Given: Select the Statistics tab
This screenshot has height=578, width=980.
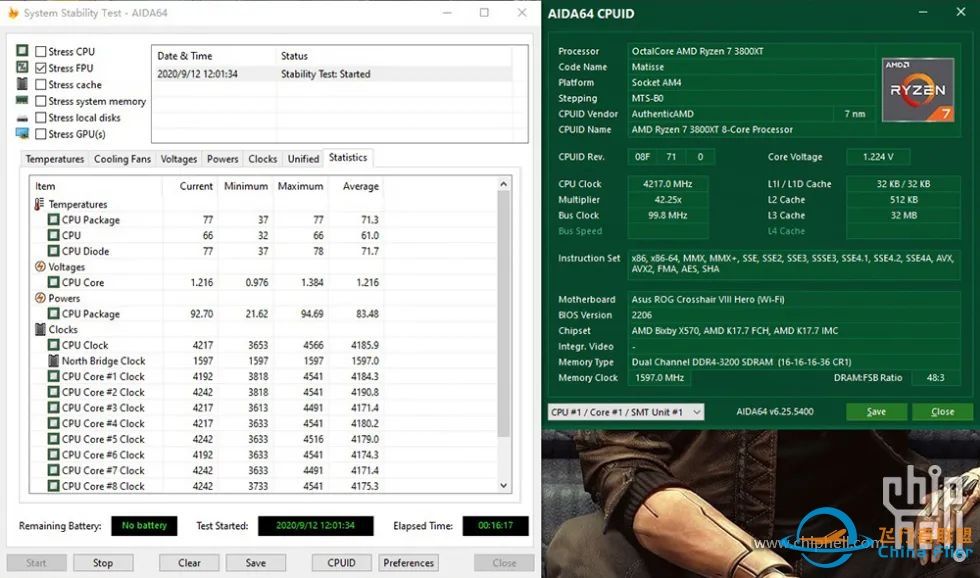Looking at the screenshot, I should tap(348, 157).
